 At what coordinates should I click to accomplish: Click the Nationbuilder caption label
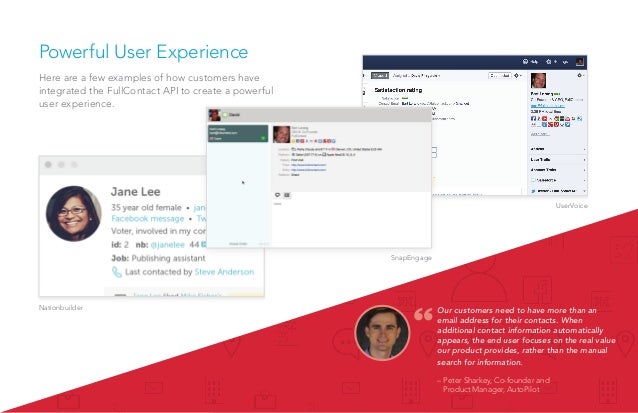point(61,307)
